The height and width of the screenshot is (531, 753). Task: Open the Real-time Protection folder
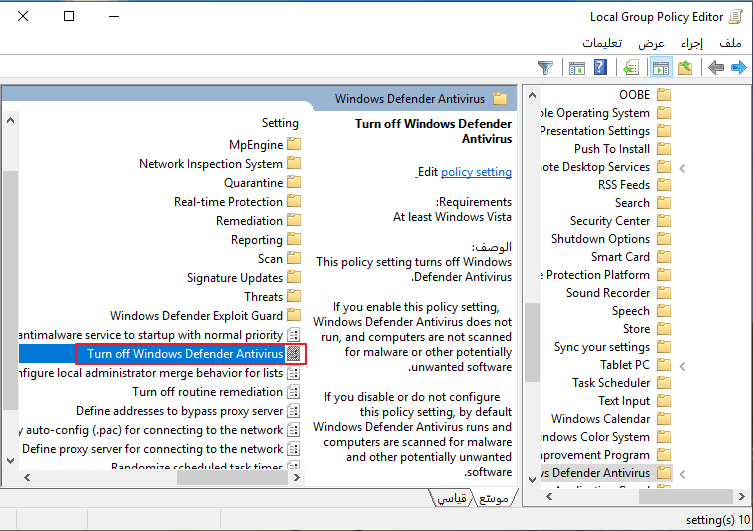pyautogui.click(x=228, y=202)
